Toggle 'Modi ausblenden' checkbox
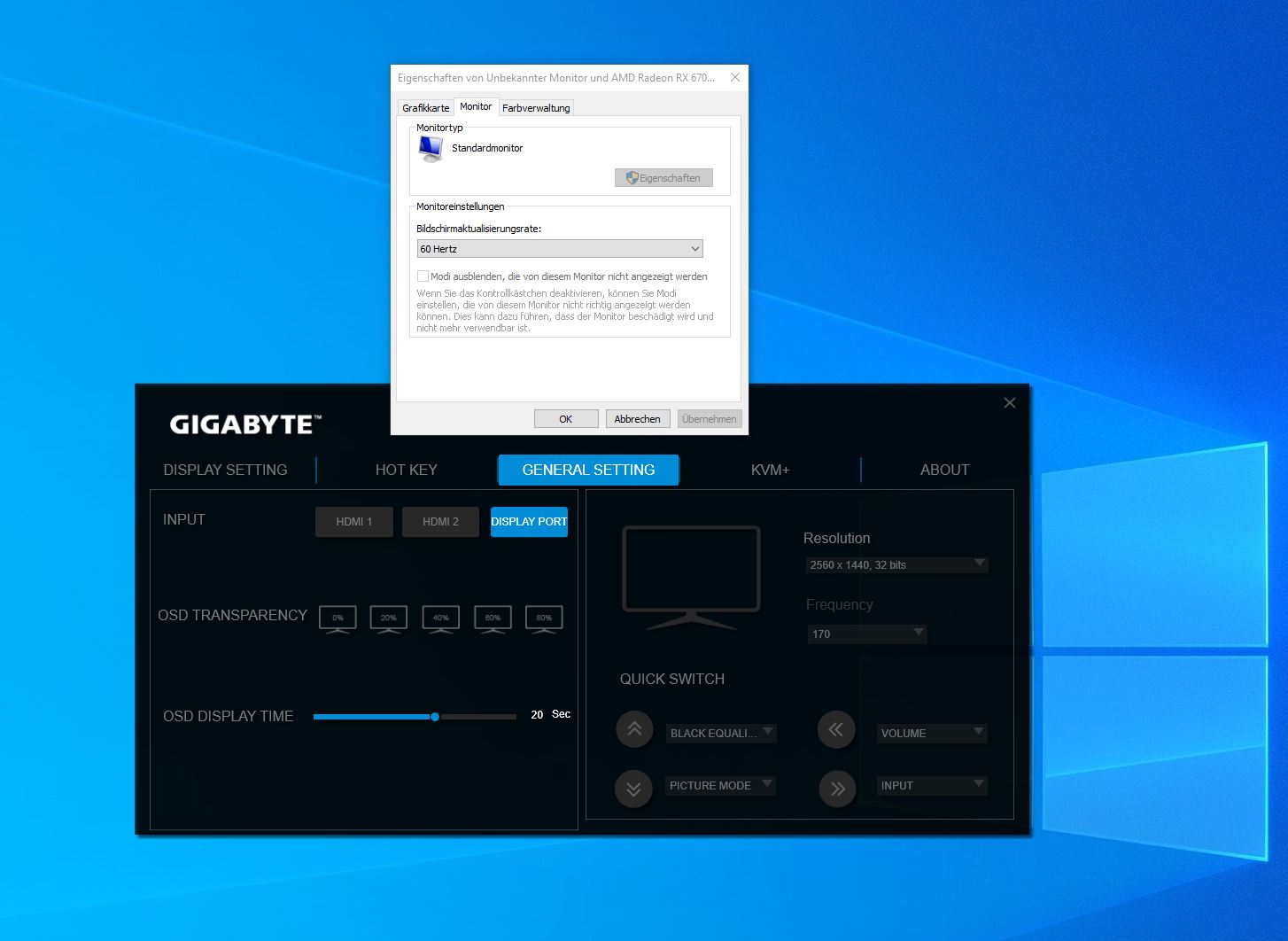1288x941 pixels. [x=423, y=276]
